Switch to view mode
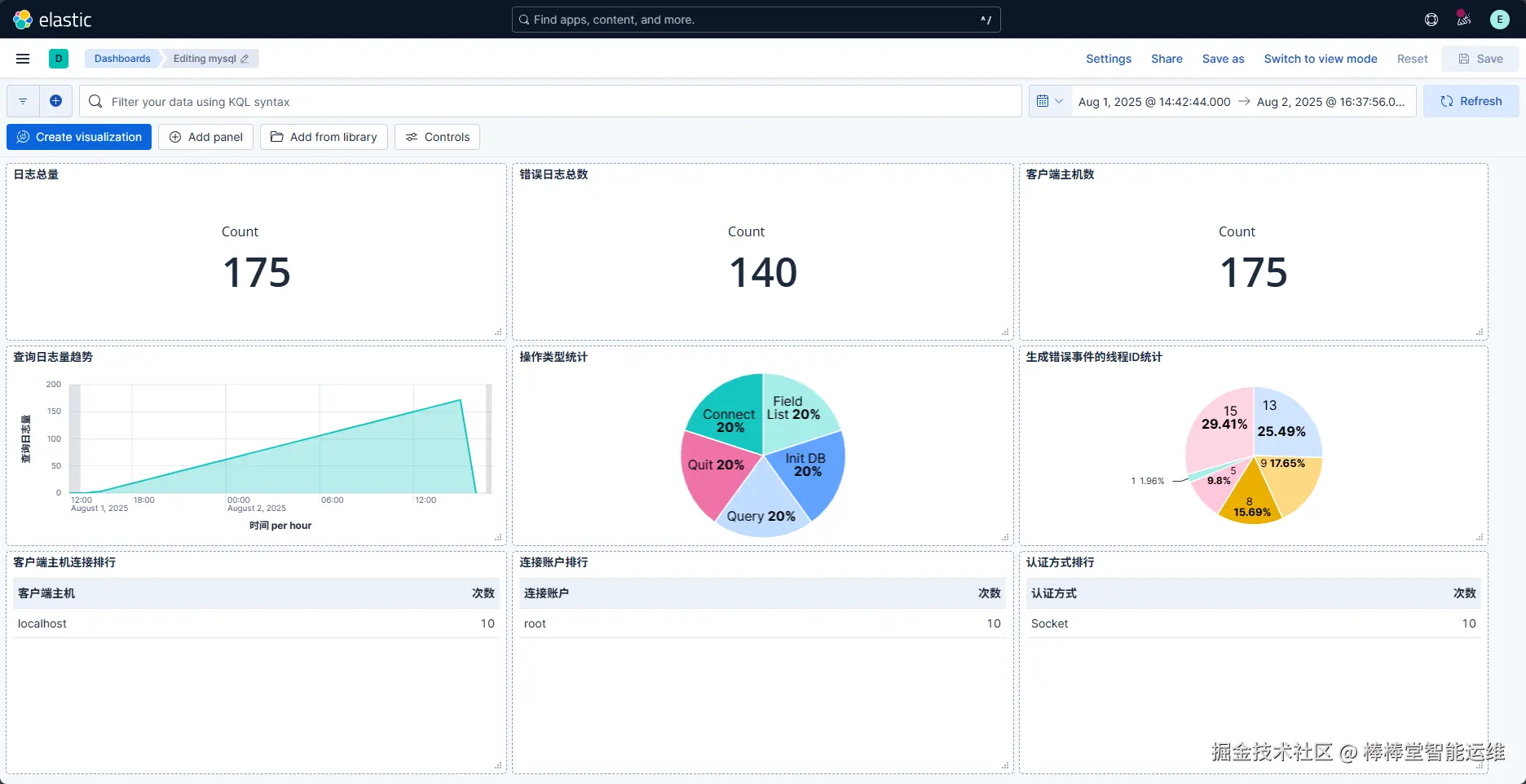The image size is (1526, 784). [1321, 59]
